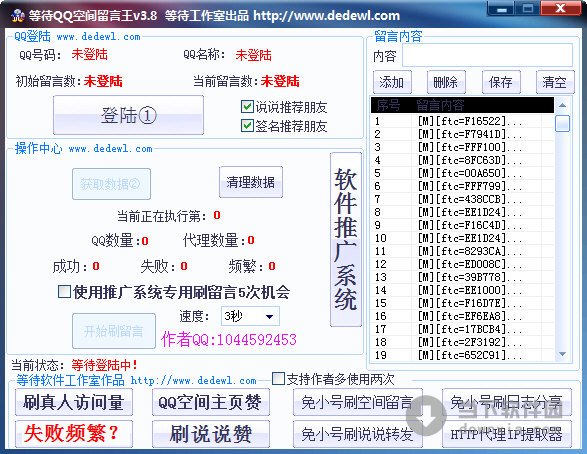
Task: Select row 16 [M][ftc=EF6EA8]
Action: click(x=463, y=316)
